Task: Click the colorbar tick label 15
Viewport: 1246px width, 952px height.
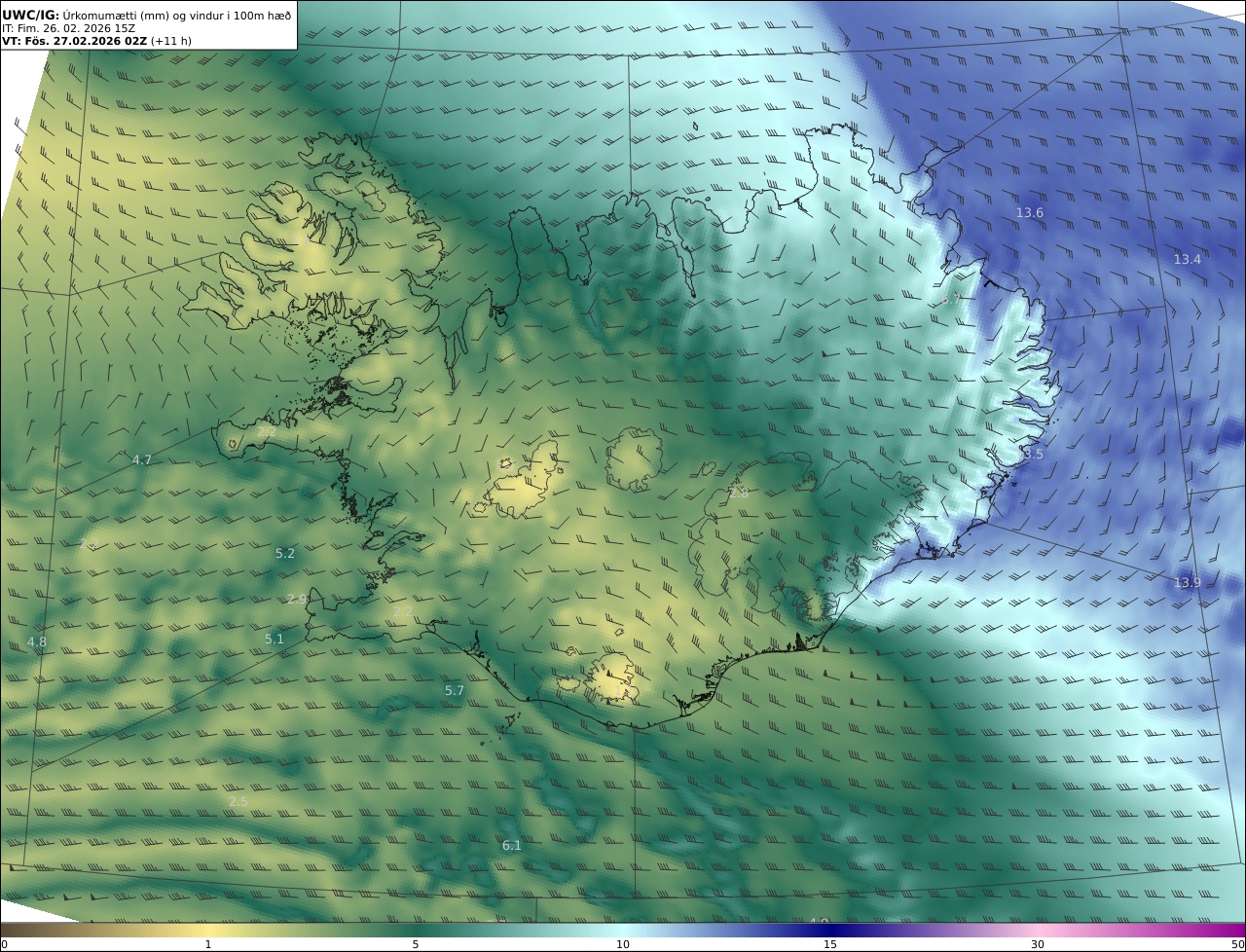Action: pyautogui.click(x=830, y=944)
